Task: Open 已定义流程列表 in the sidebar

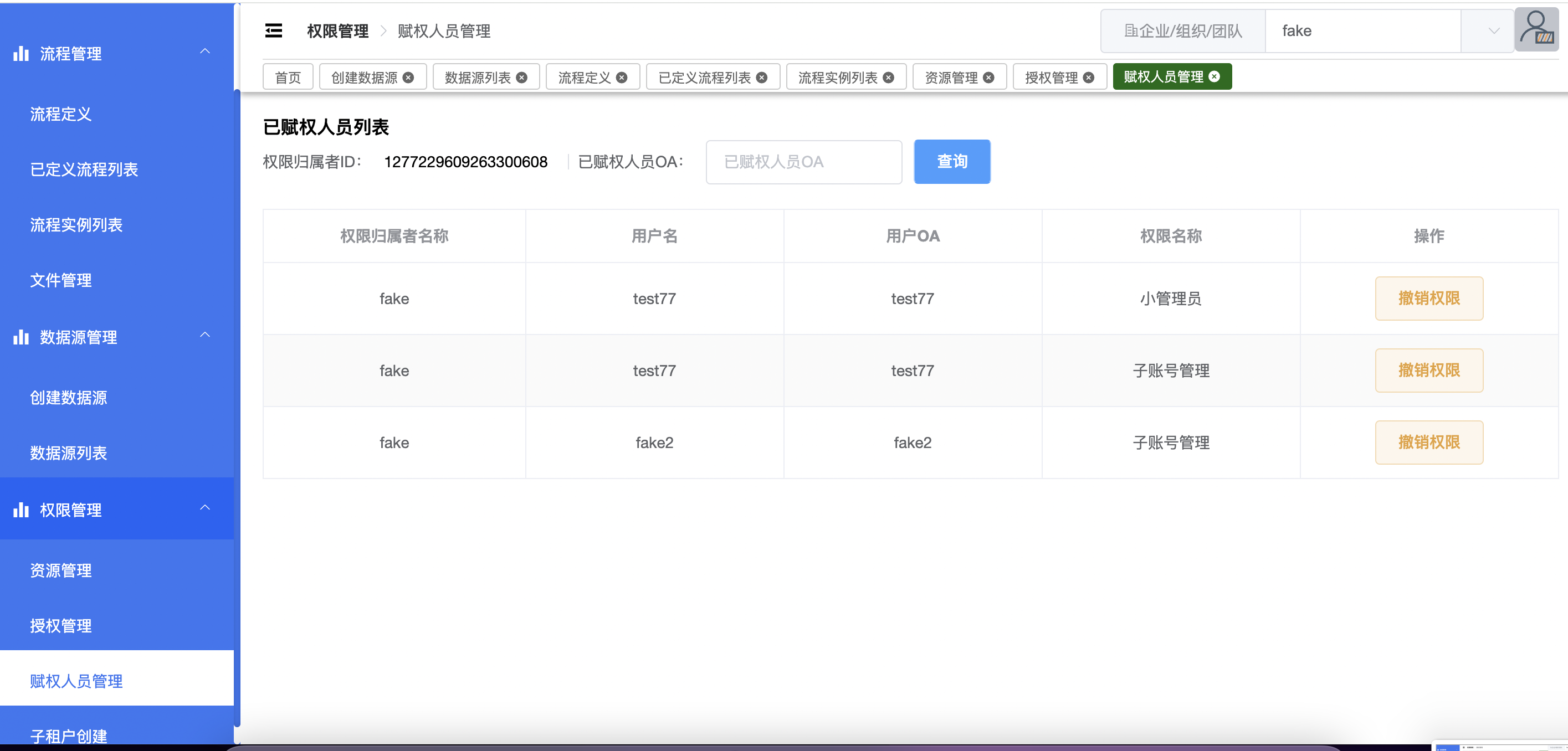Action: 117,169
